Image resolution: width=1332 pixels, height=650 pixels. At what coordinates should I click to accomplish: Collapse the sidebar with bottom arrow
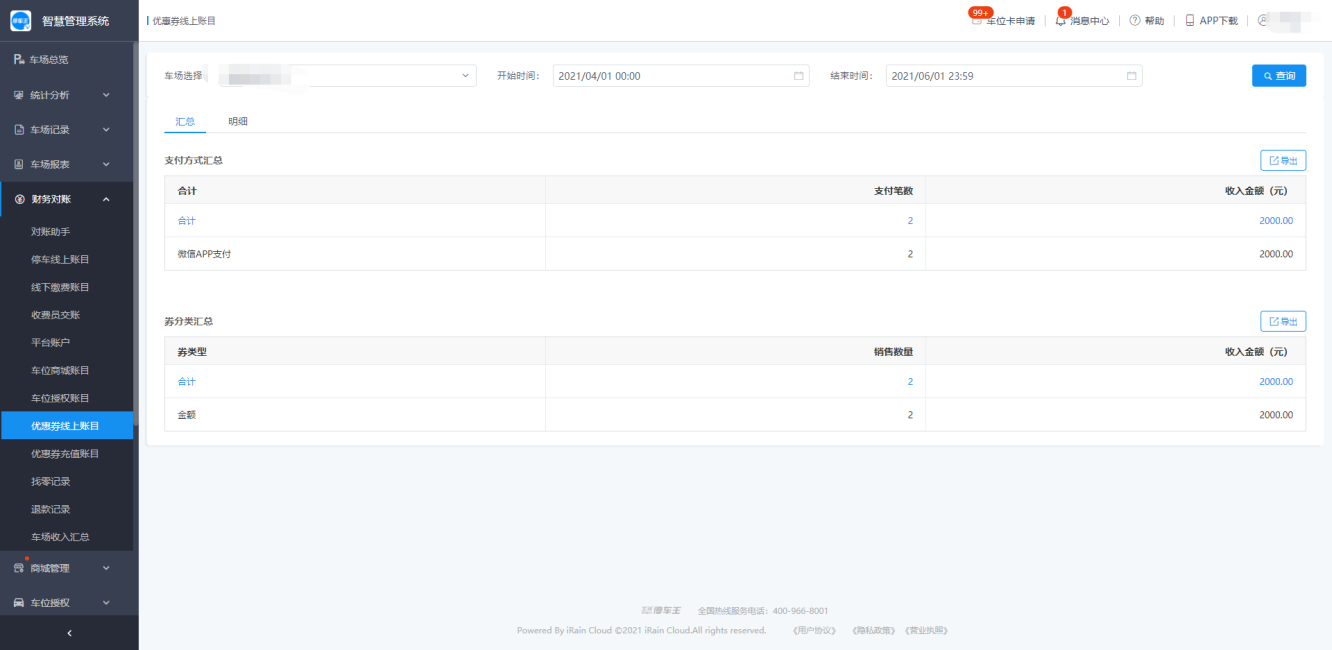69,633
